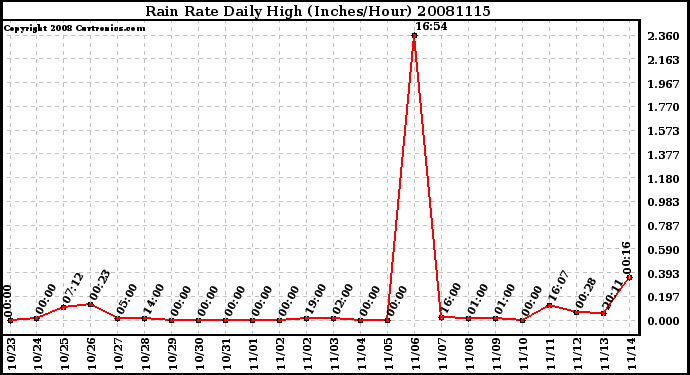
Task: Click the 19:00 time label
Action: [316, 300]
